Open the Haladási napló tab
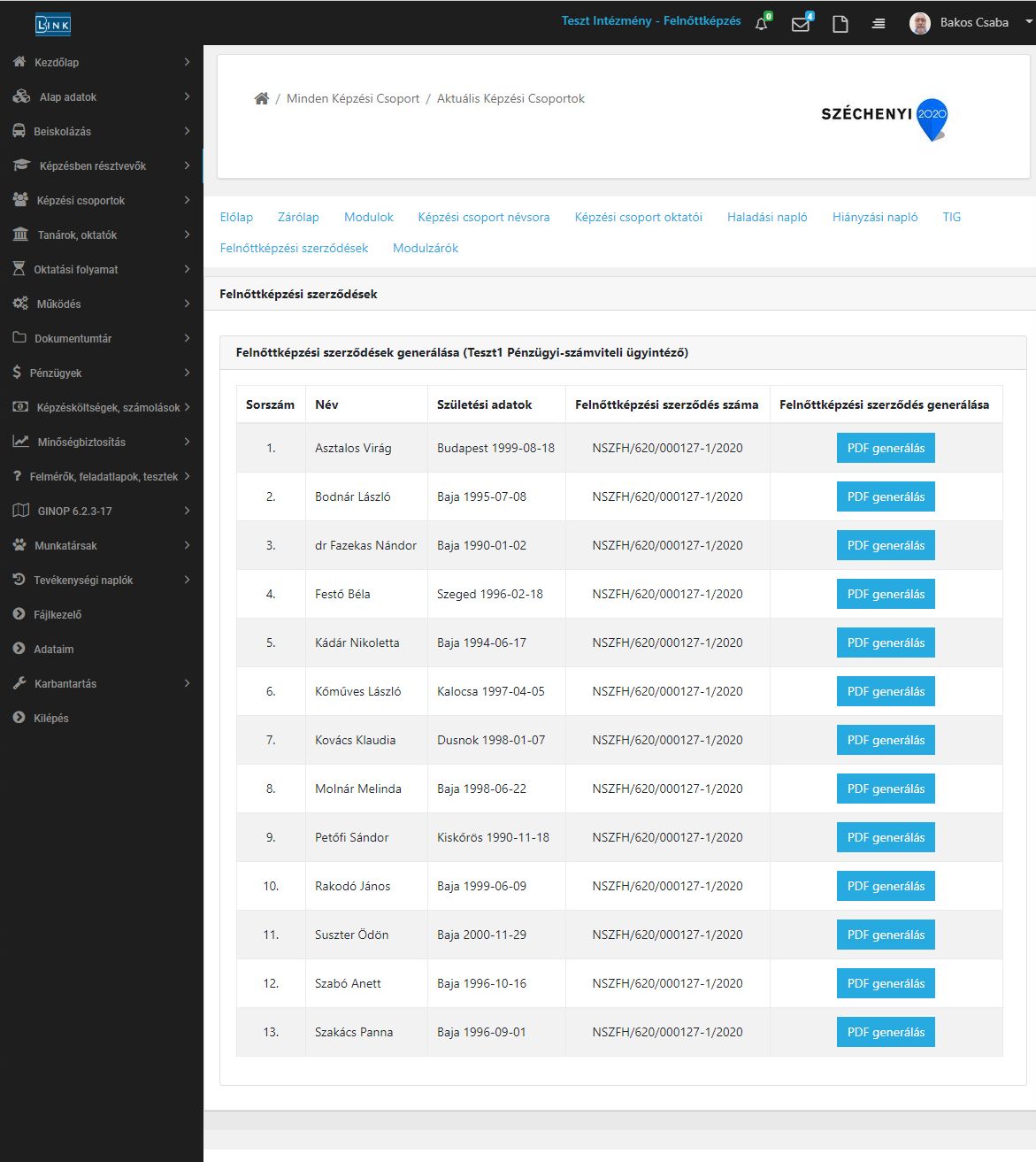 coord(767,217)
